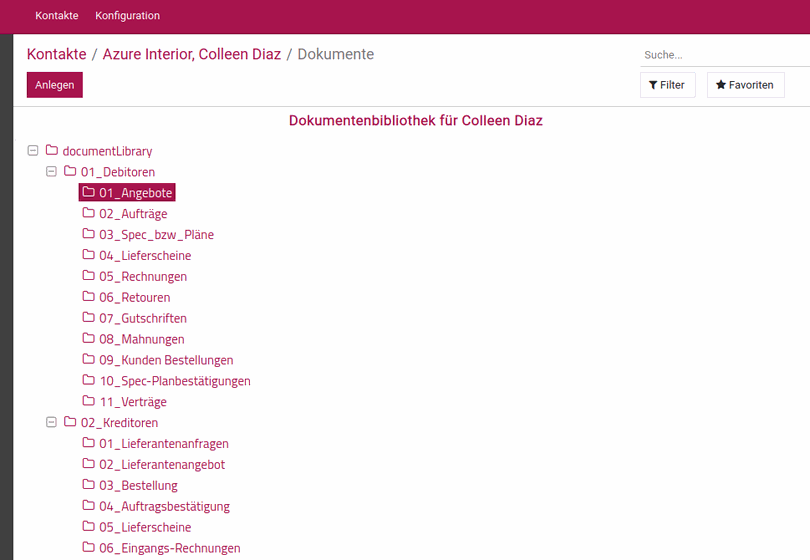
Task: Click the Anlegen button
Action: pyautogui.click(x=55, y=85)
